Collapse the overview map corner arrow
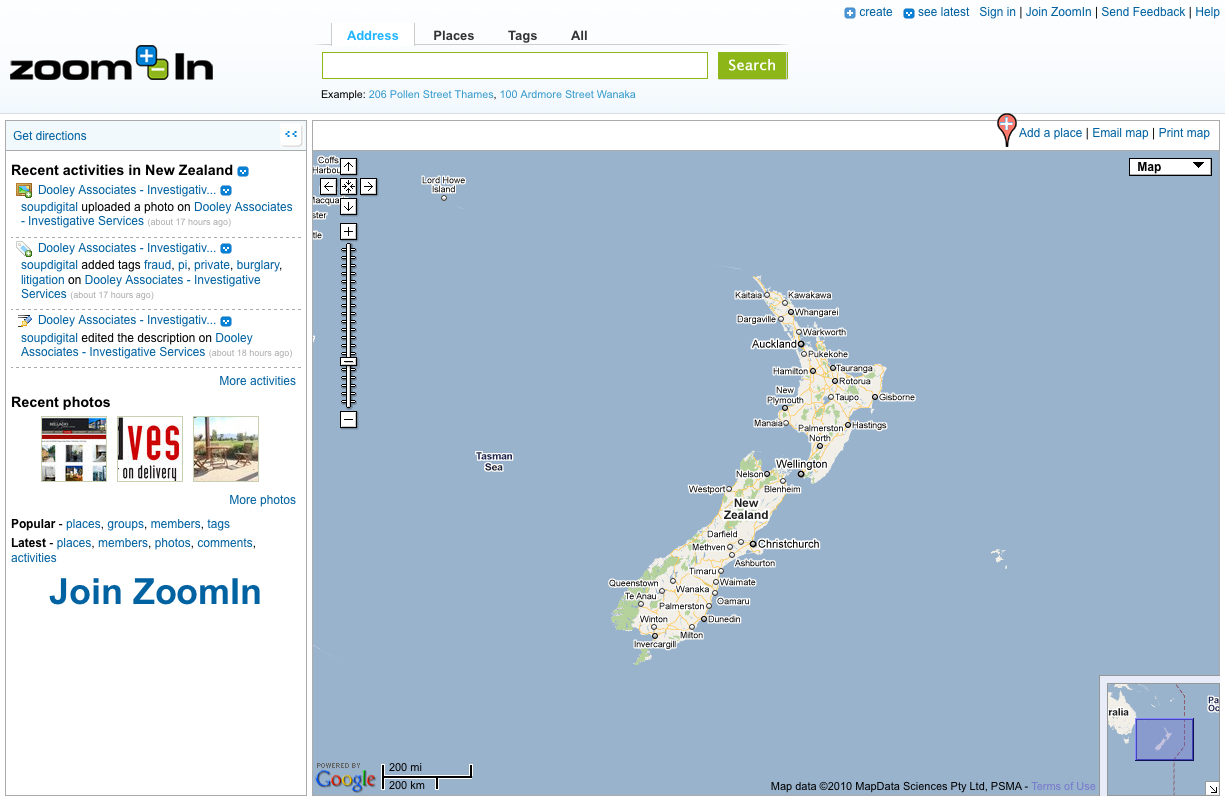The width and height of the screenshot is (1225, 804). tap(1213, 788)
